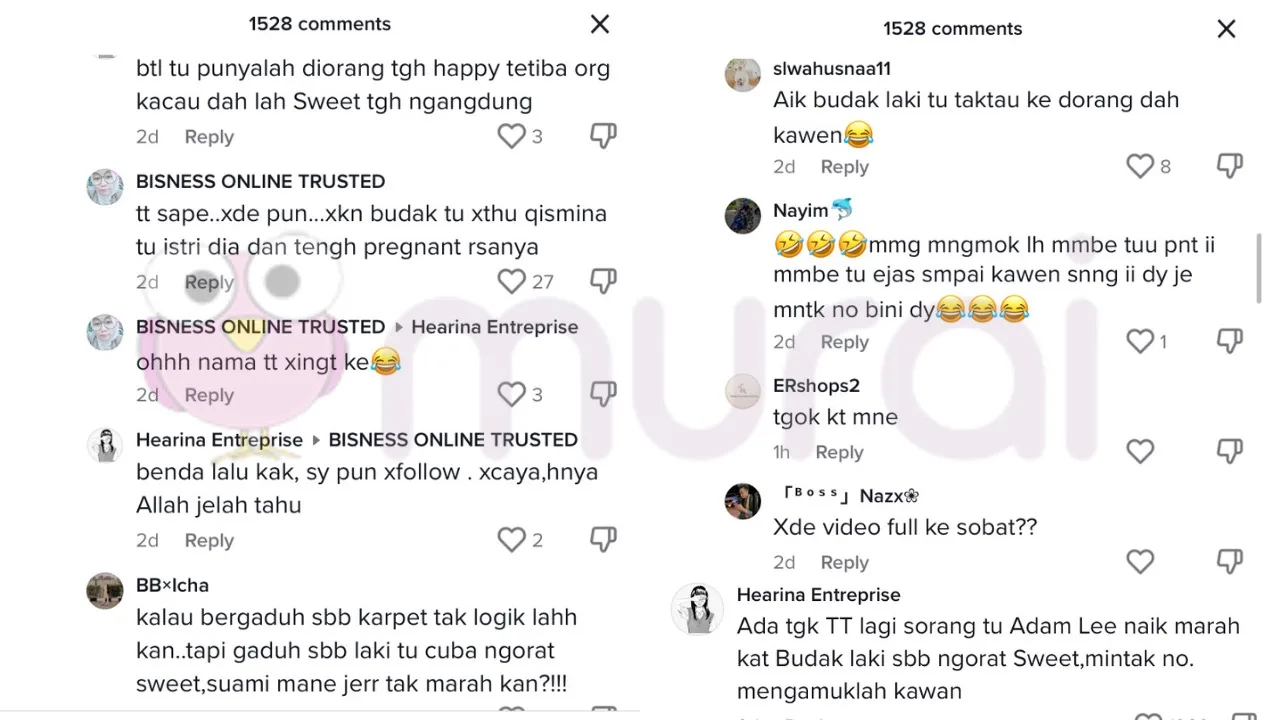The width and height of the screenshot is (1280, 720).
Task: Reply to Nayim's comment
Action: [845, 343]
